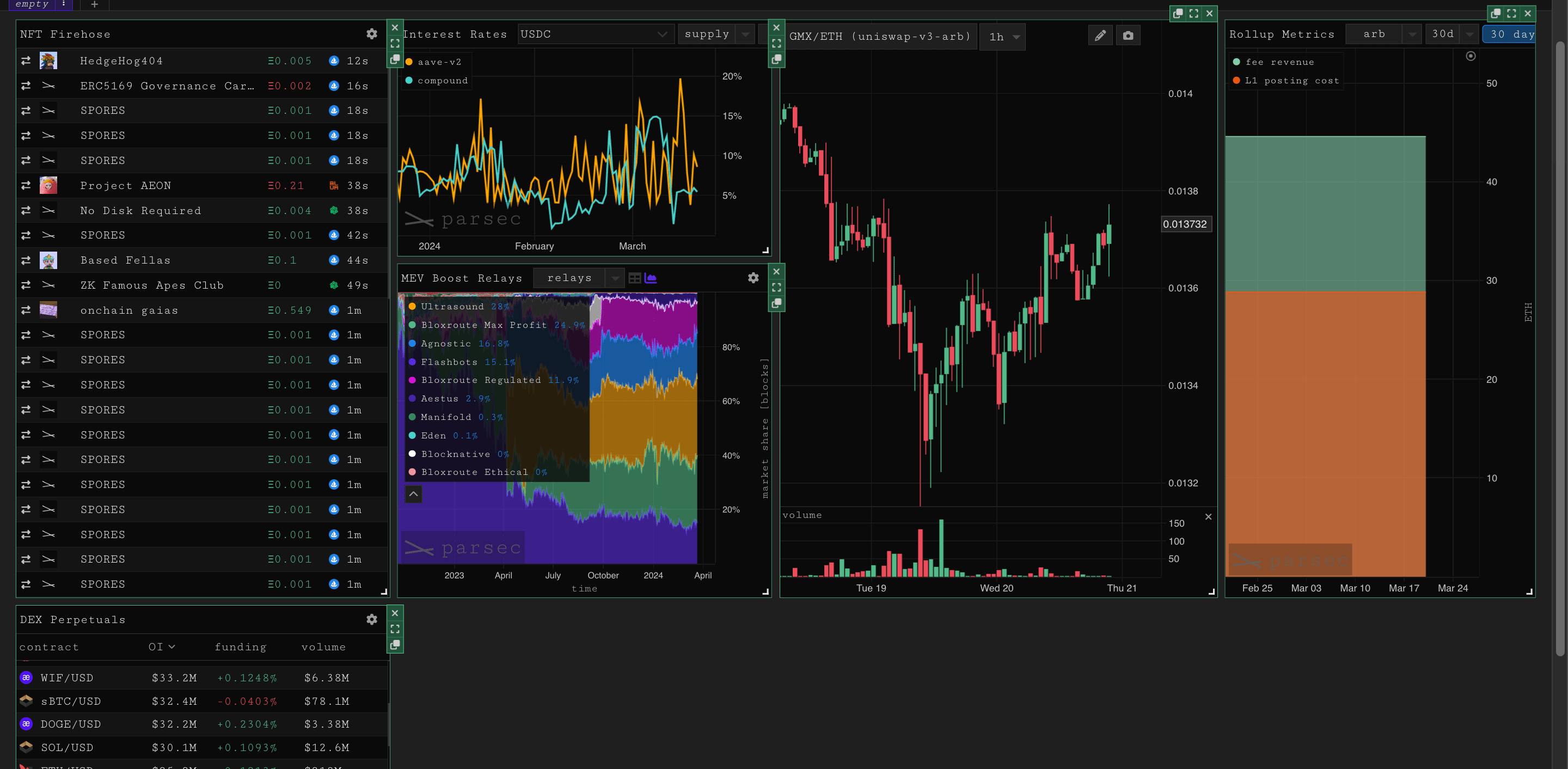The height and width of the screenshot is (769, 1568).
Task: Select area chart view in MEV panel
Action: [651, 278]
